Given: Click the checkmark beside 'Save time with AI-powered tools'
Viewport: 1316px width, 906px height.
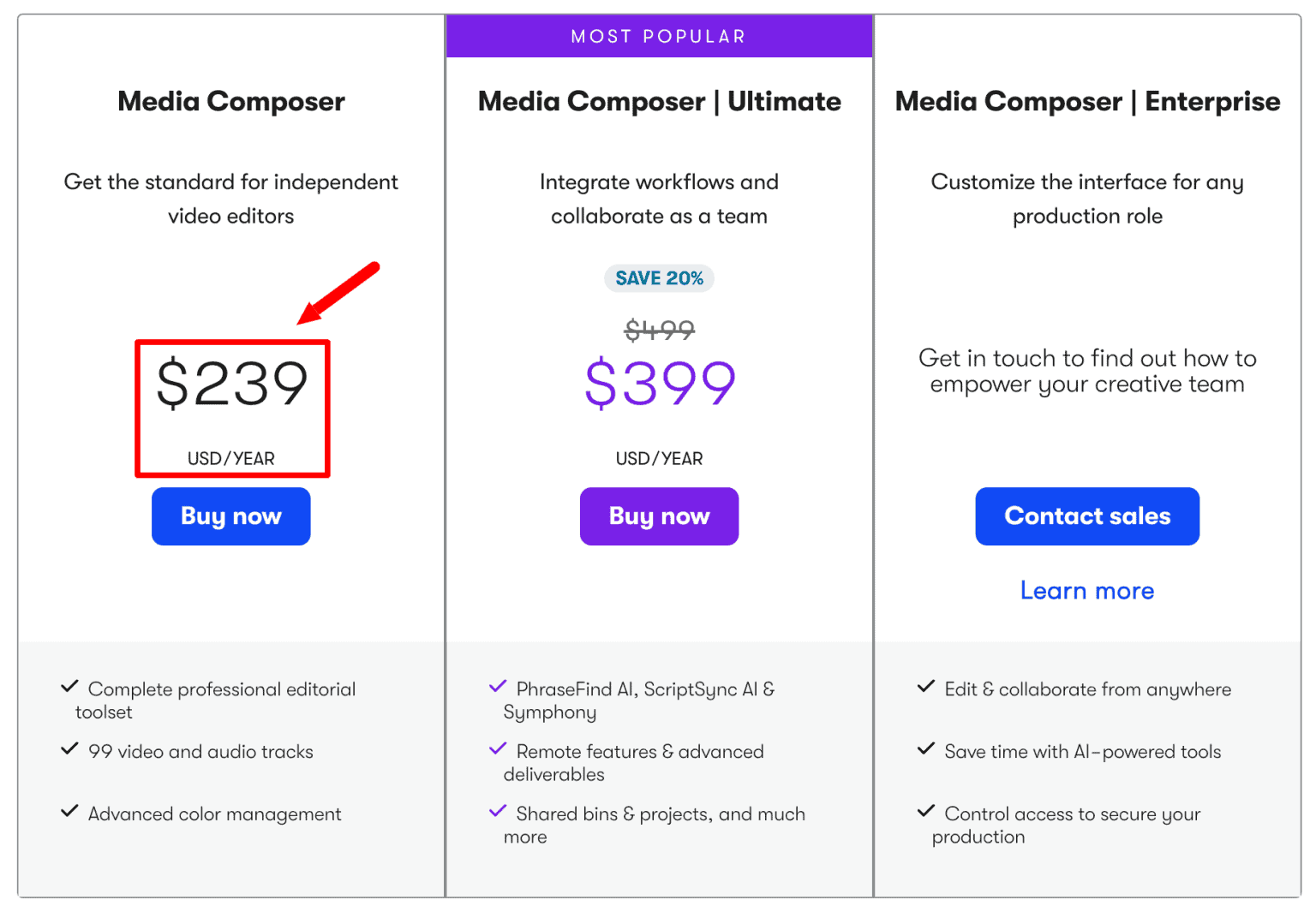Looking at the screenshot, I should [926, 748].
